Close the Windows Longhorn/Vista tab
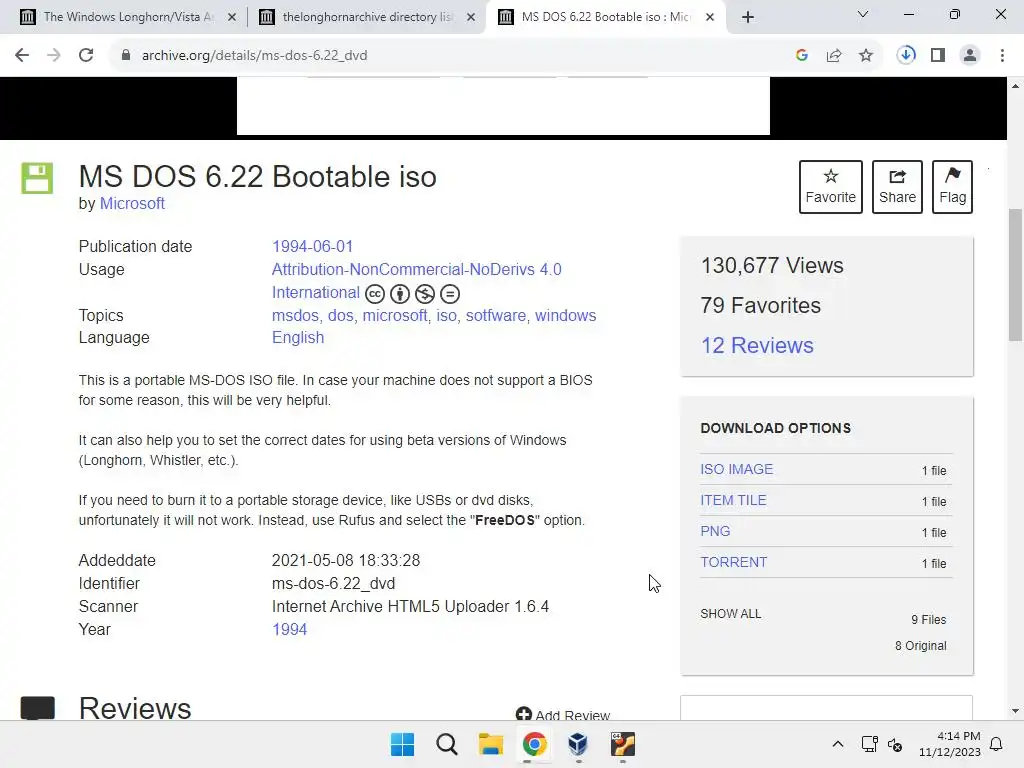The height and width of the screenshot is (768, 1024). [232, 17]
